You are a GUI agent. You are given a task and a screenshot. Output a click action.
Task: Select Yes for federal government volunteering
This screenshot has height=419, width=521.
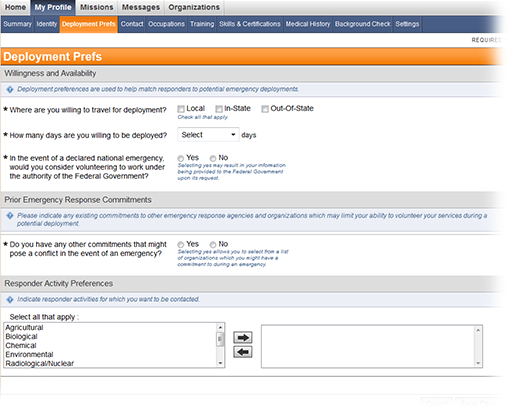[181, 158]
